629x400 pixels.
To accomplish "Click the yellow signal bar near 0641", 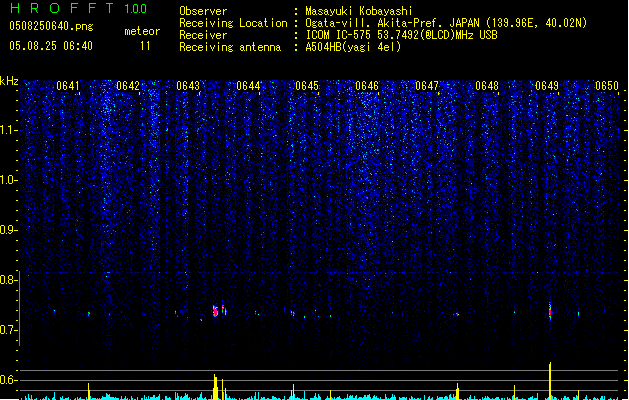I will pyautogui.click(x=89, y=391).
